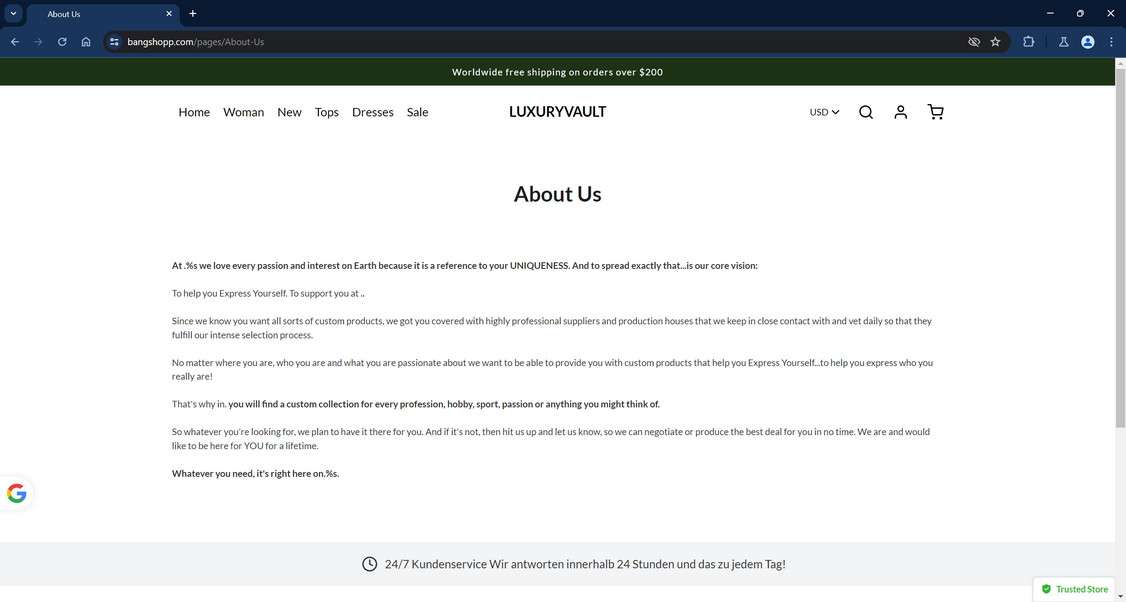Go to Home menu item
This screenshot has width=1126, height=602.
pos(194,112)
